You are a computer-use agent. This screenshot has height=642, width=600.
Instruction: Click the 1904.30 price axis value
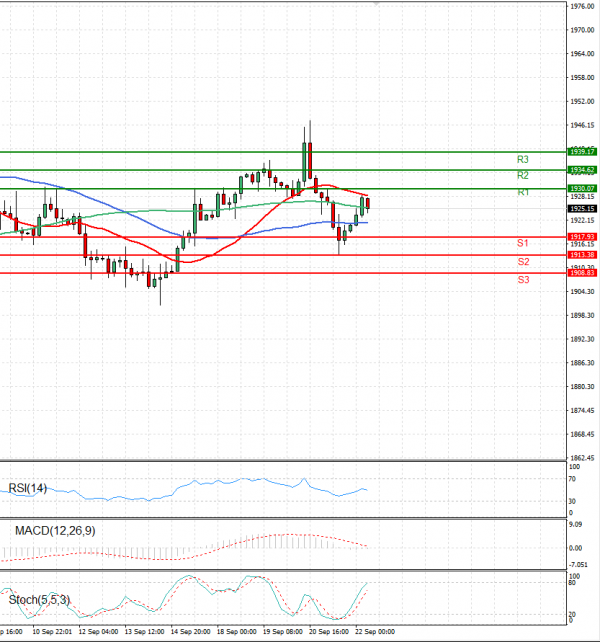(582, 292)
